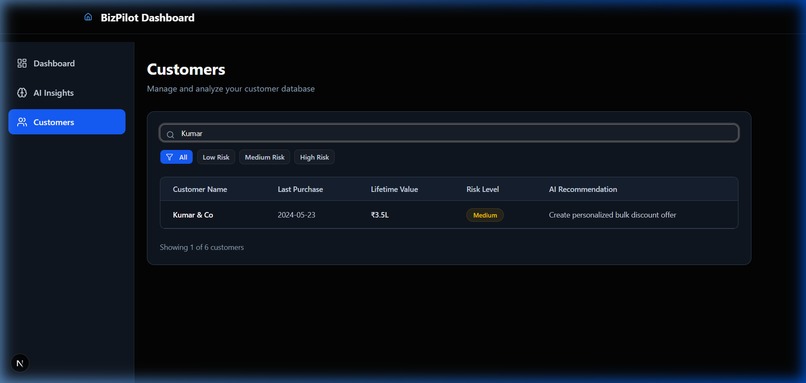
Task: Click the Medium risk badge
Action: [485, 215]
